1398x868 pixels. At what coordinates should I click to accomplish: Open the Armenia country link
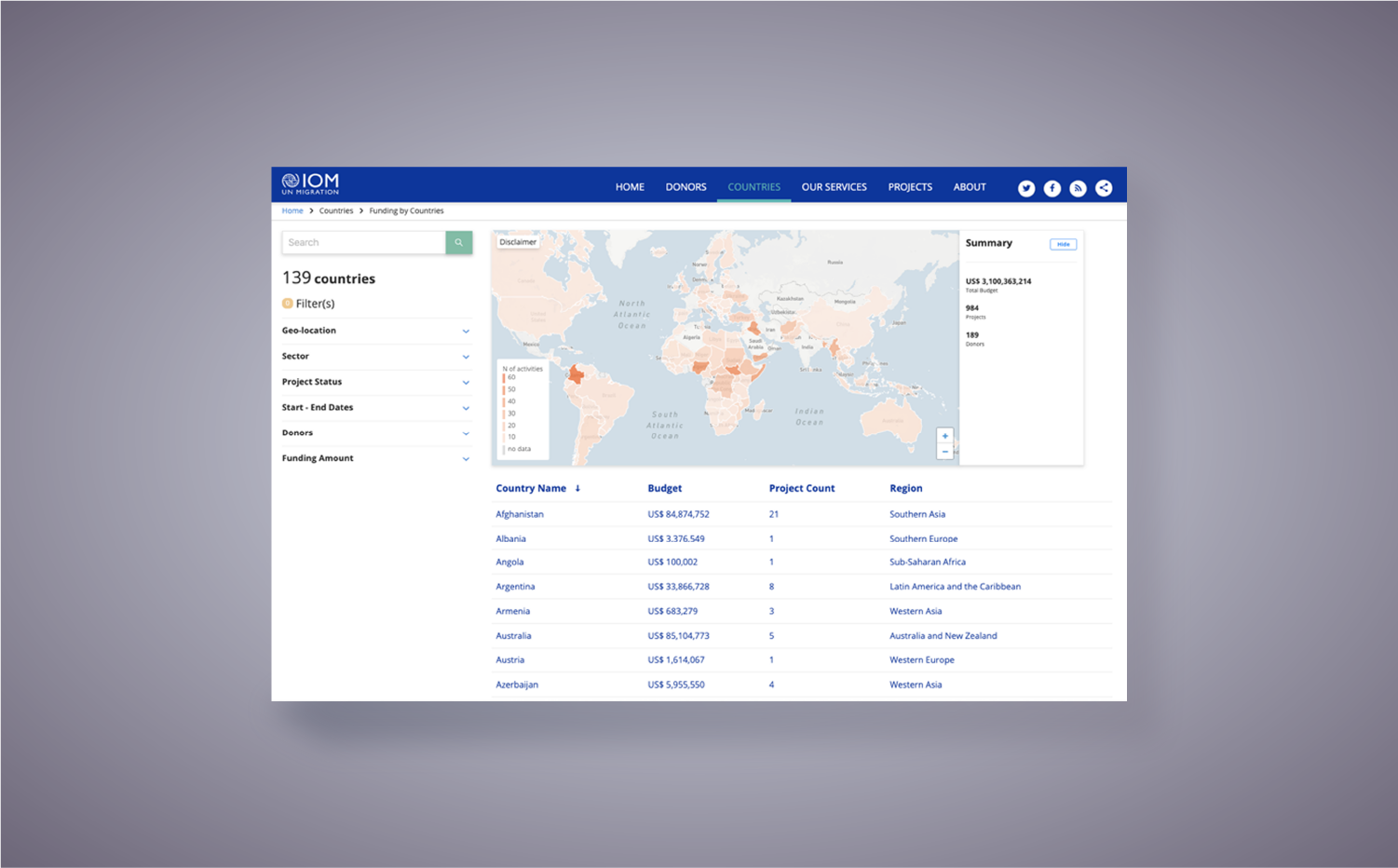pos(513,611)
